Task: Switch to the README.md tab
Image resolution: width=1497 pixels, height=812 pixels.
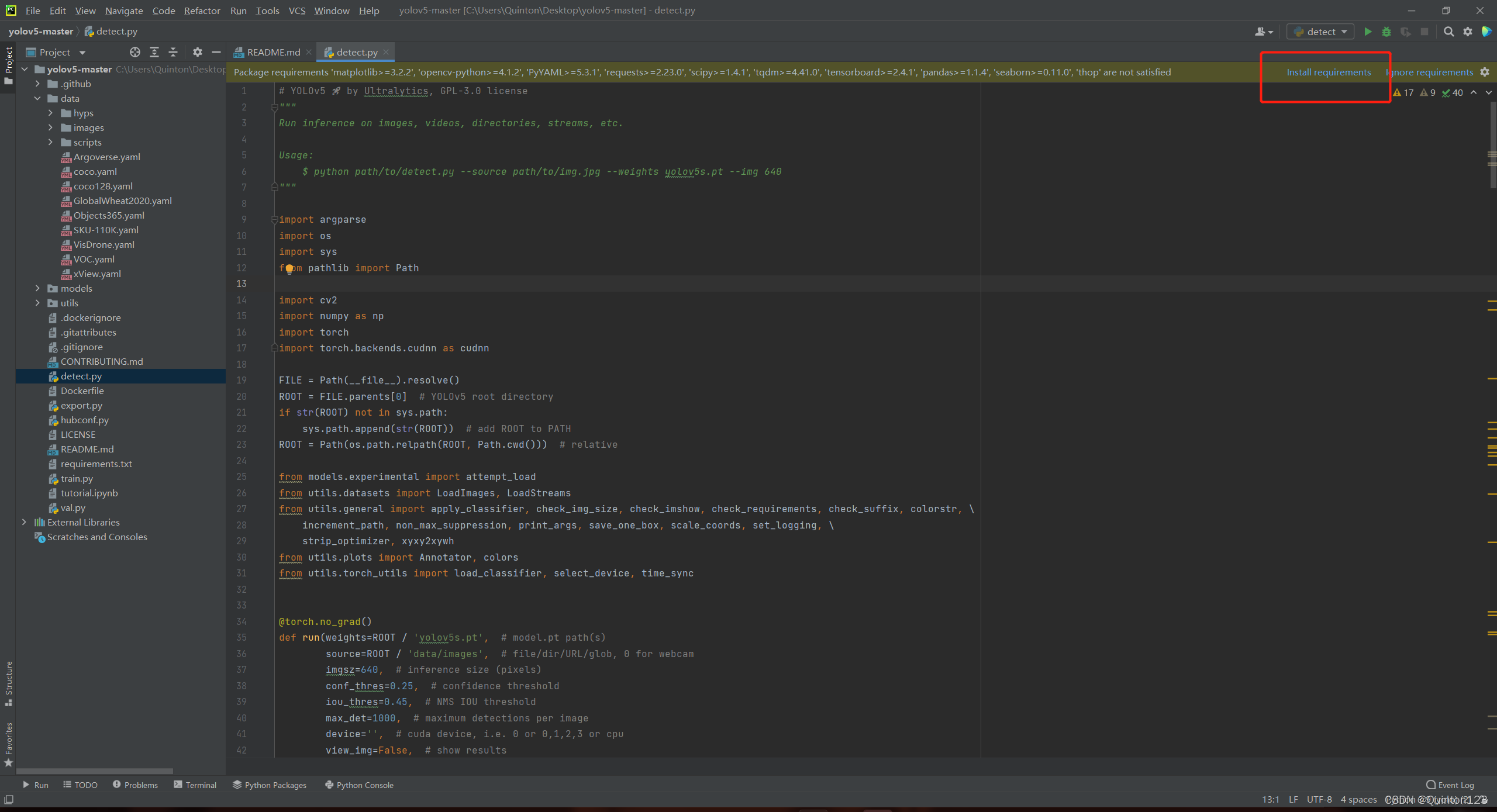Action: (273, 52)
